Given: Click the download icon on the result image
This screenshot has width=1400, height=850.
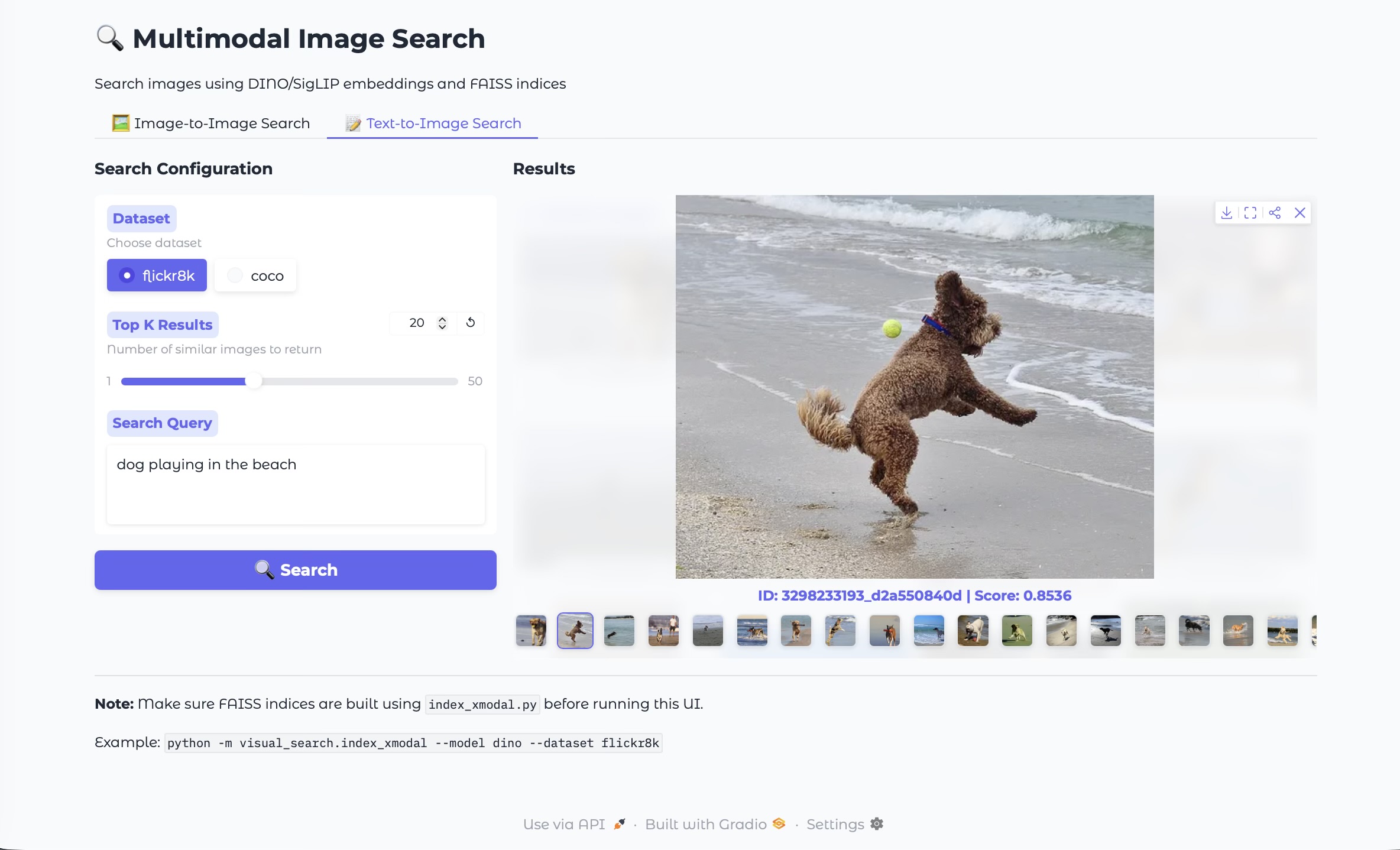Looking at the screenshot, I should point(1227,212).
